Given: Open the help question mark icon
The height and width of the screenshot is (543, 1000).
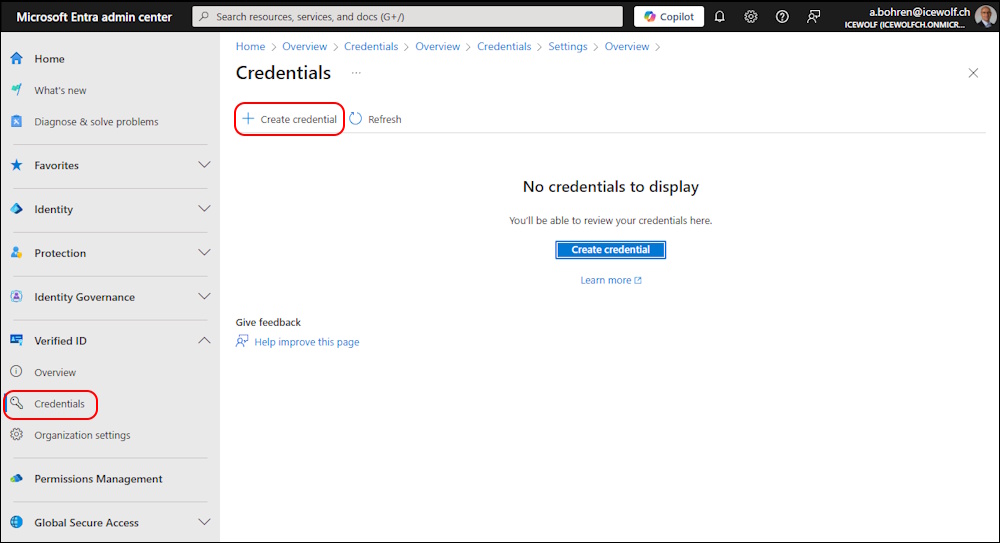Looking at the screenshot, I should 782,17.
